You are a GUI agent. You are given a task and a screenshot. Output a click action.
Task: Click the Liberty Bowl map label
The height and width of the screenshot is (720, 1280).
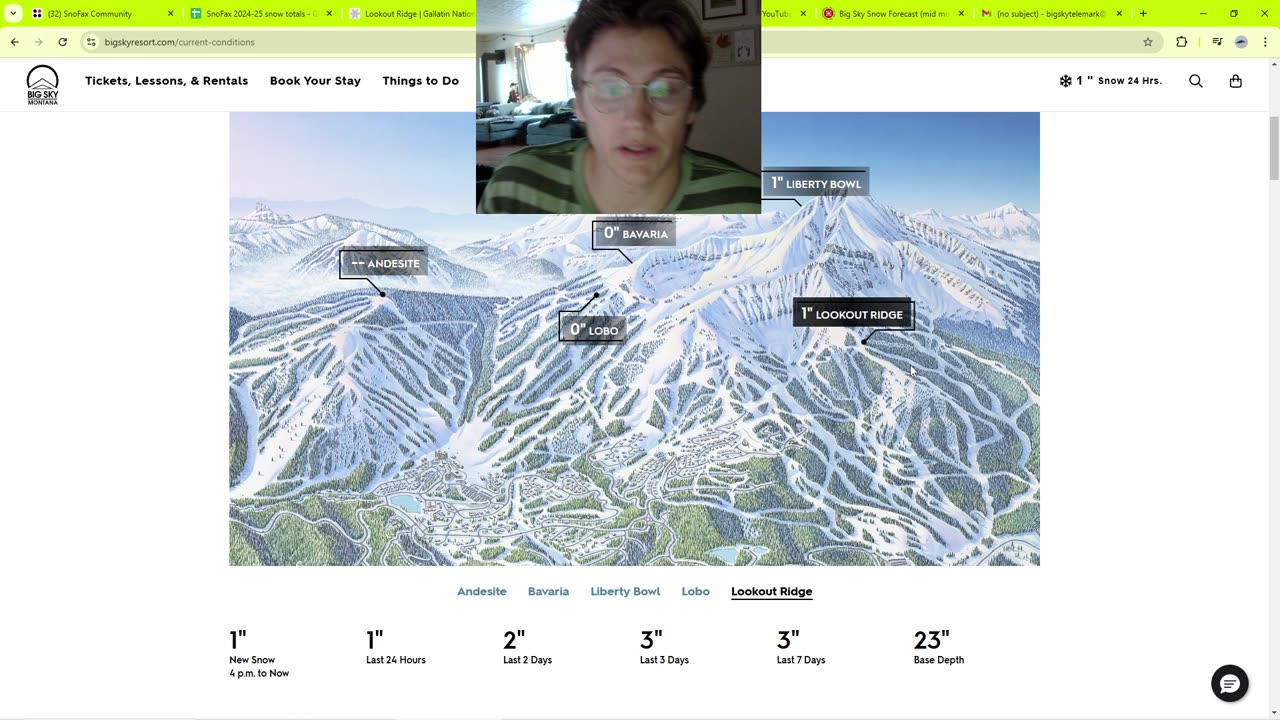click(x=815, y=184)
